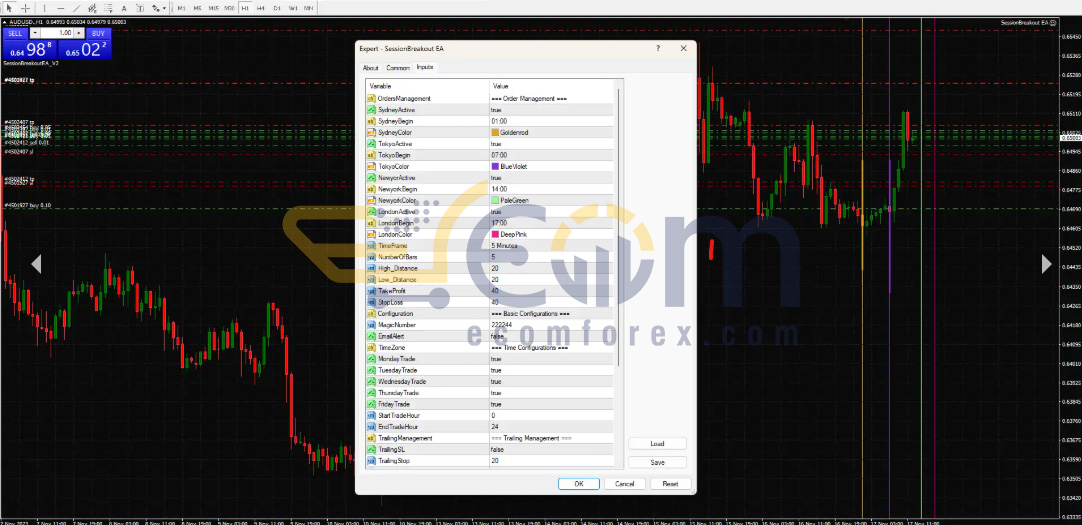The height and width of the screenshot is (525, 1082).
Task: Click the SydneyBegin string icon
Action: point(371,121)
